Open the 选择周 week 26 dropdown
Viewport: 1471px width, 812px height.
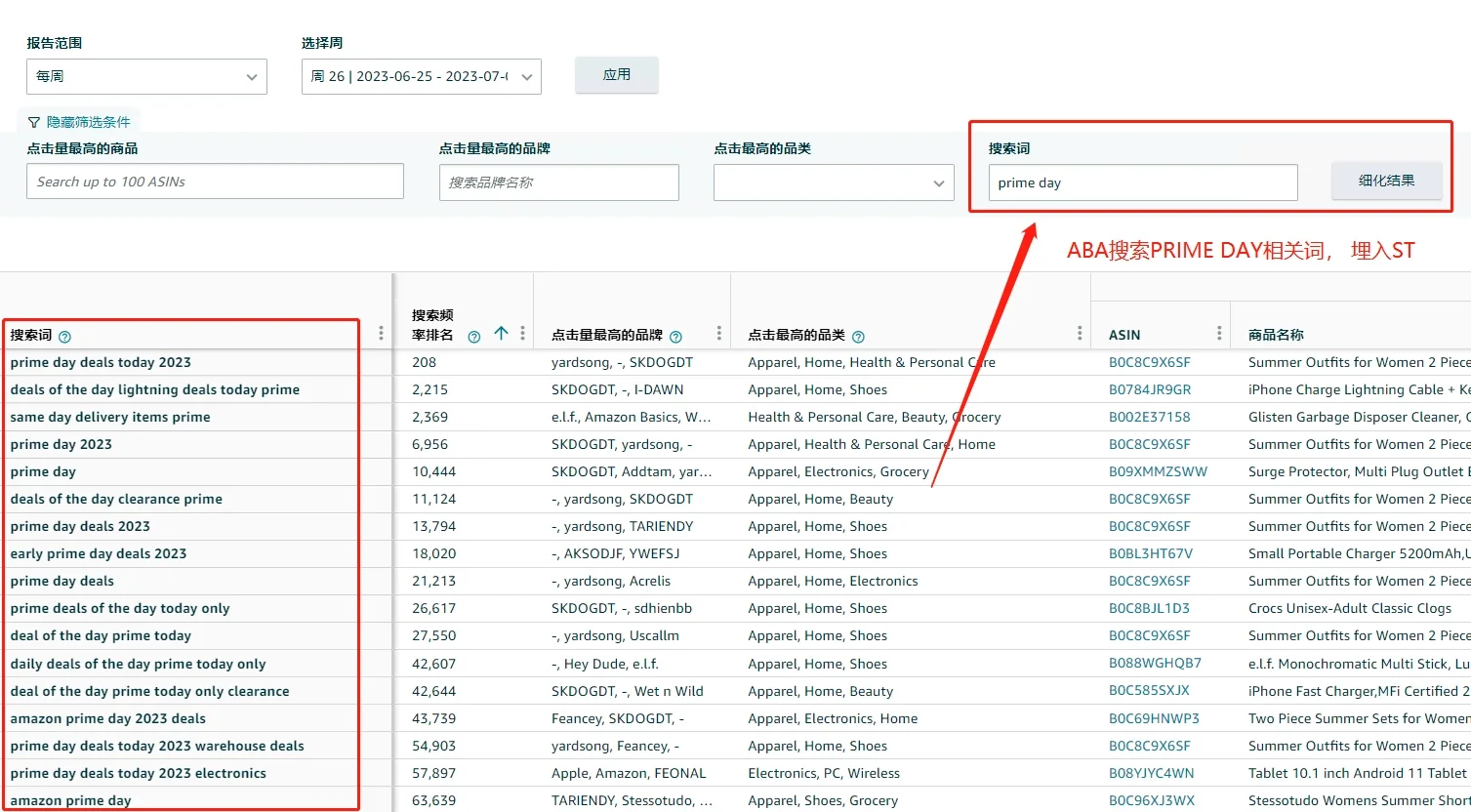tap(422, 76)
